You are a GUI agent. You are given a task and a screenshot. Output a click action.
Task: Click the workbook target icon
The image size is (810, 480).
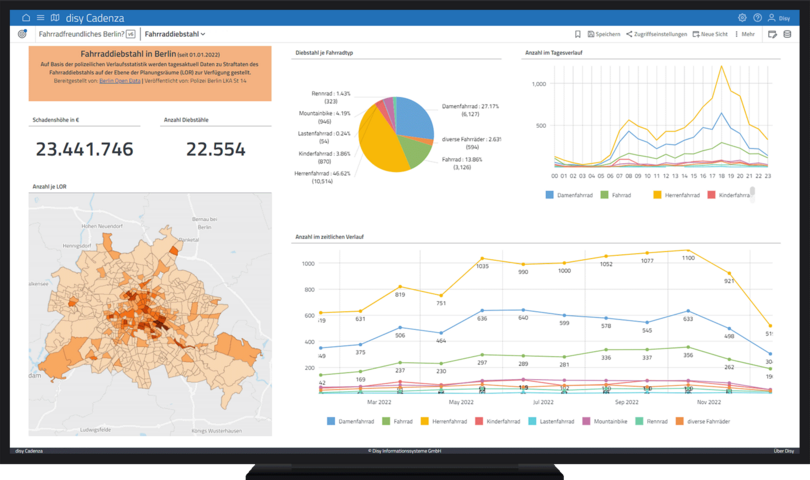coord(22,34)
